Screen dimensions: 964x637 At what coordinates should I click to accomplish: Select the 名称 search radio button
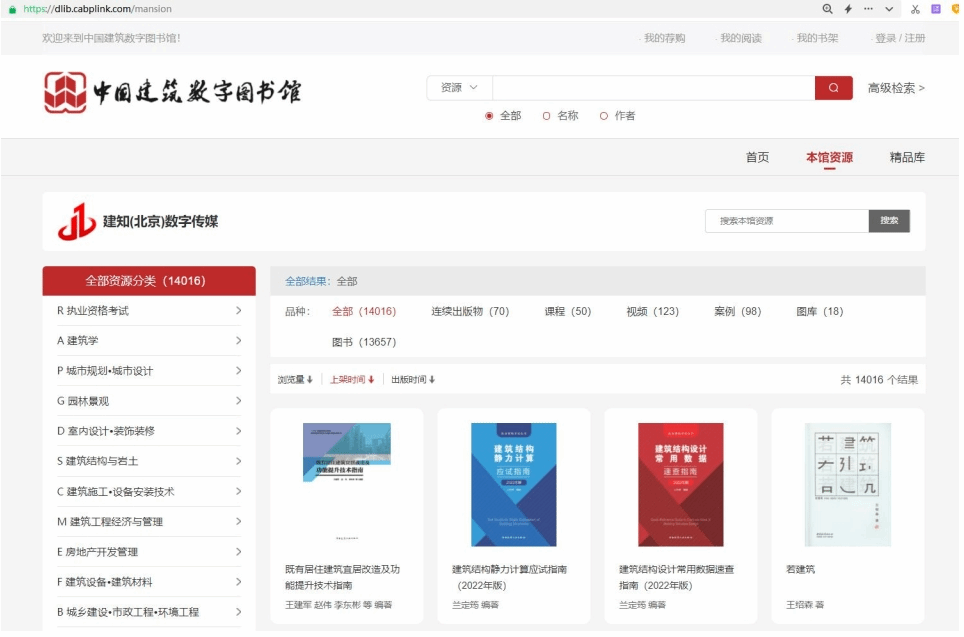pos(546,116)
